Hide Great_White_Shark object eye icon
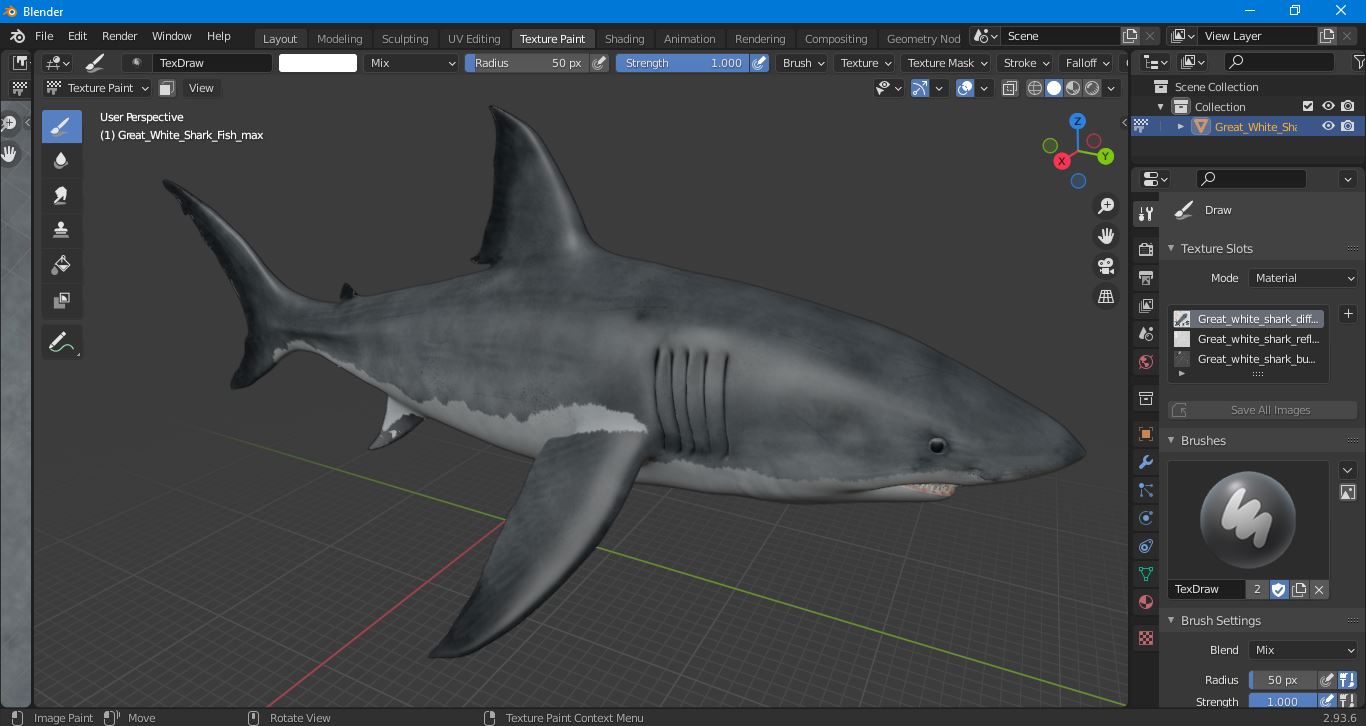 (1328, 126)
